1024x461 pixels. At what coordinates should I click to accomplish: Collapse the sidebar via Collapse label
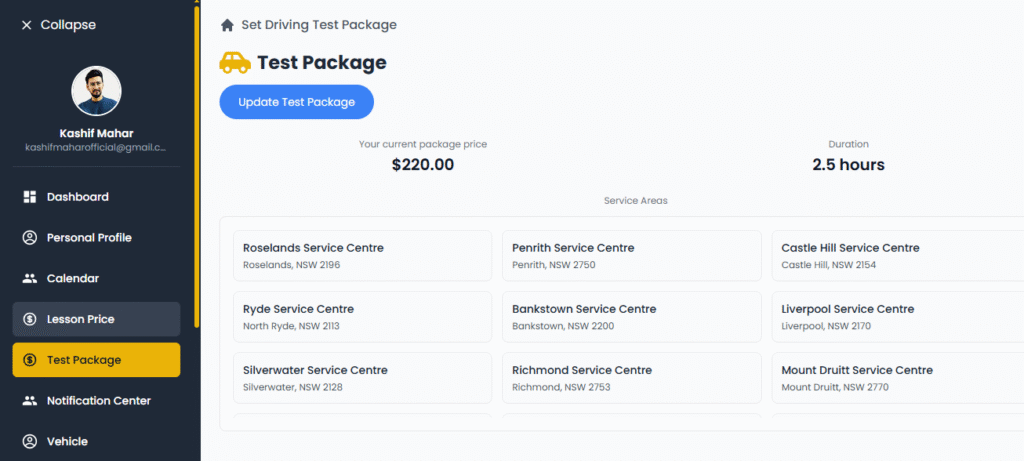pos(68,25)
